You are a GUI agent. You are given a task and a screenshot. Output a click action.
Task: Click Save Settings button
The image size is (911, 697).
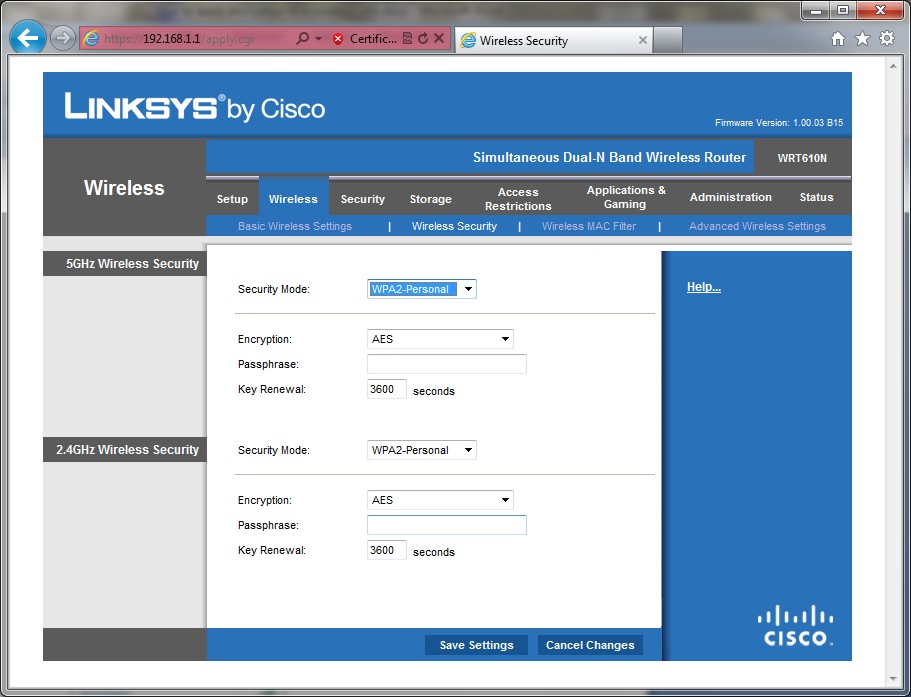[476, 645]
